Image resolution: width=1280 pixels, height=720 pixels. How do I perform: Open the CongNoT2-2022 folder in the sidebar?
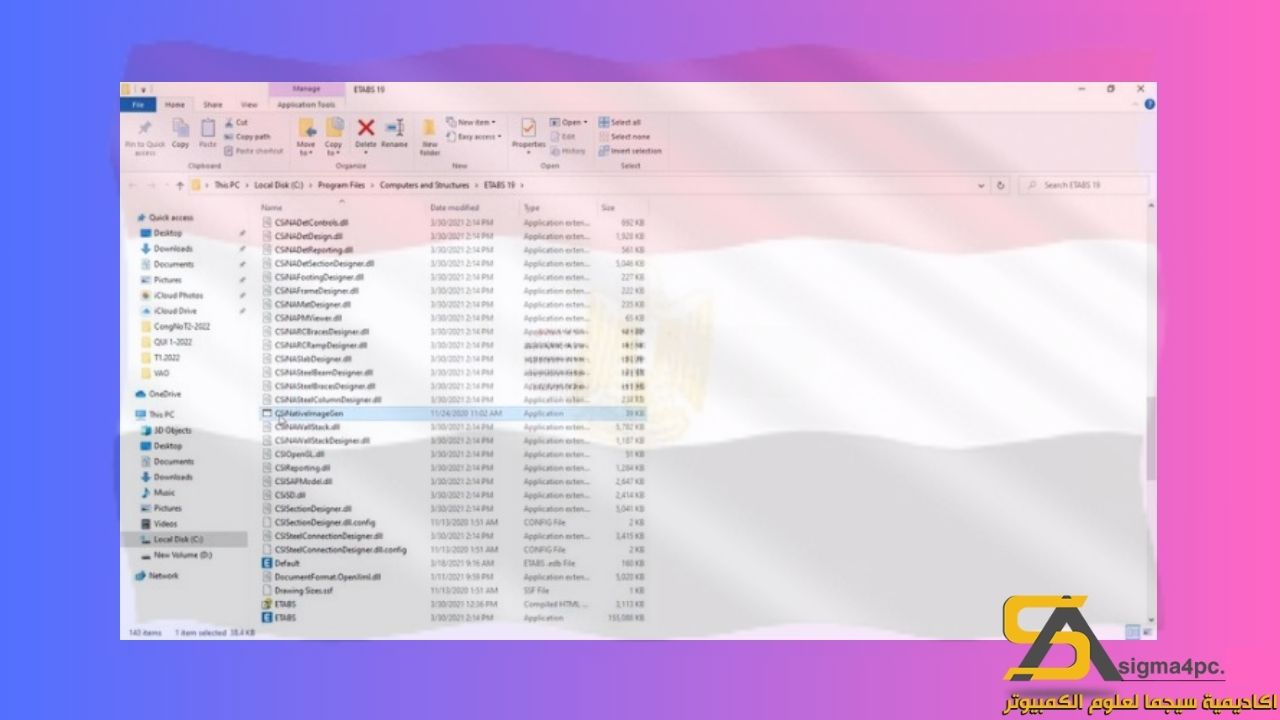[181, 326]
